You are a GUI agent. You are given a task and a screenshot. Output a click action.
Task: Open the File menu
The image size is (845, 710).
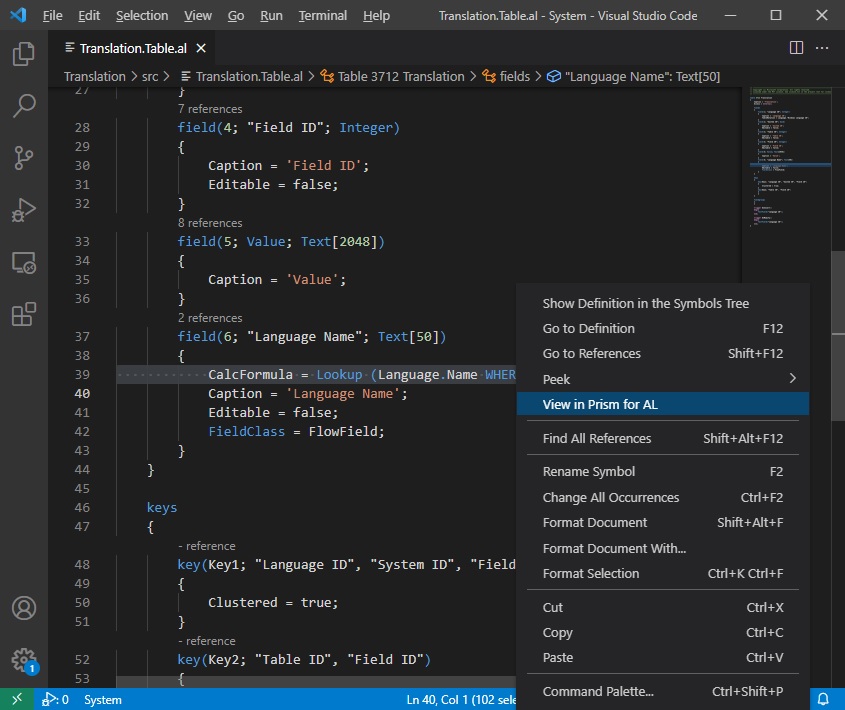coord(52,16)
